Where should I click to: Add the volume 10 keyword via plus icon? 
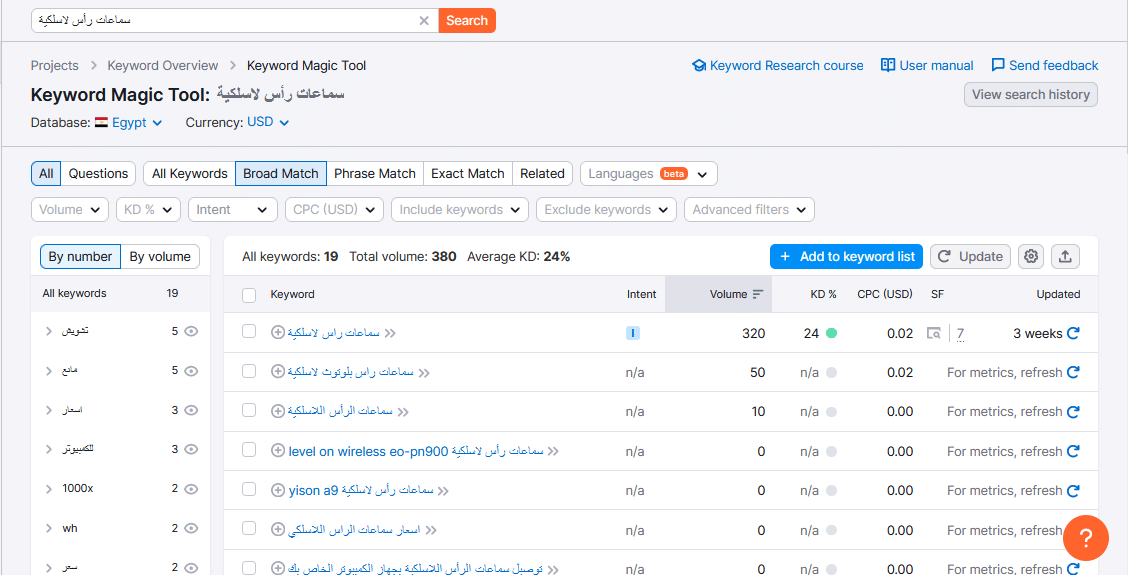[x=278, y=411]
